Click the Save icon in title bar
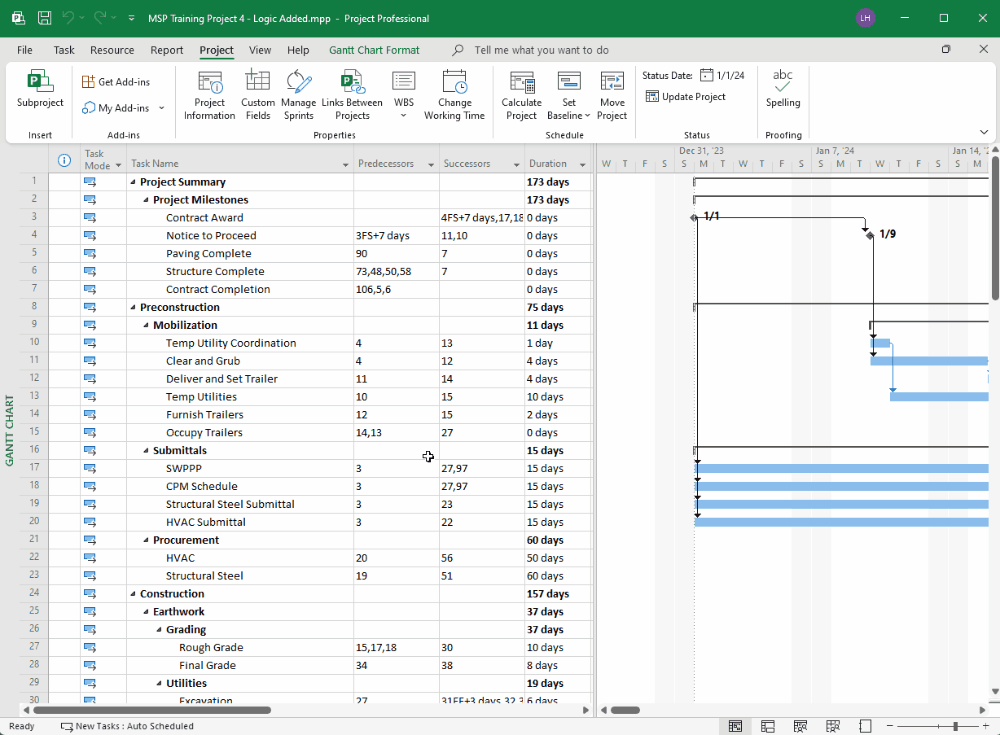The height and width of the screenshot is (735, 1000). point(44,18)
